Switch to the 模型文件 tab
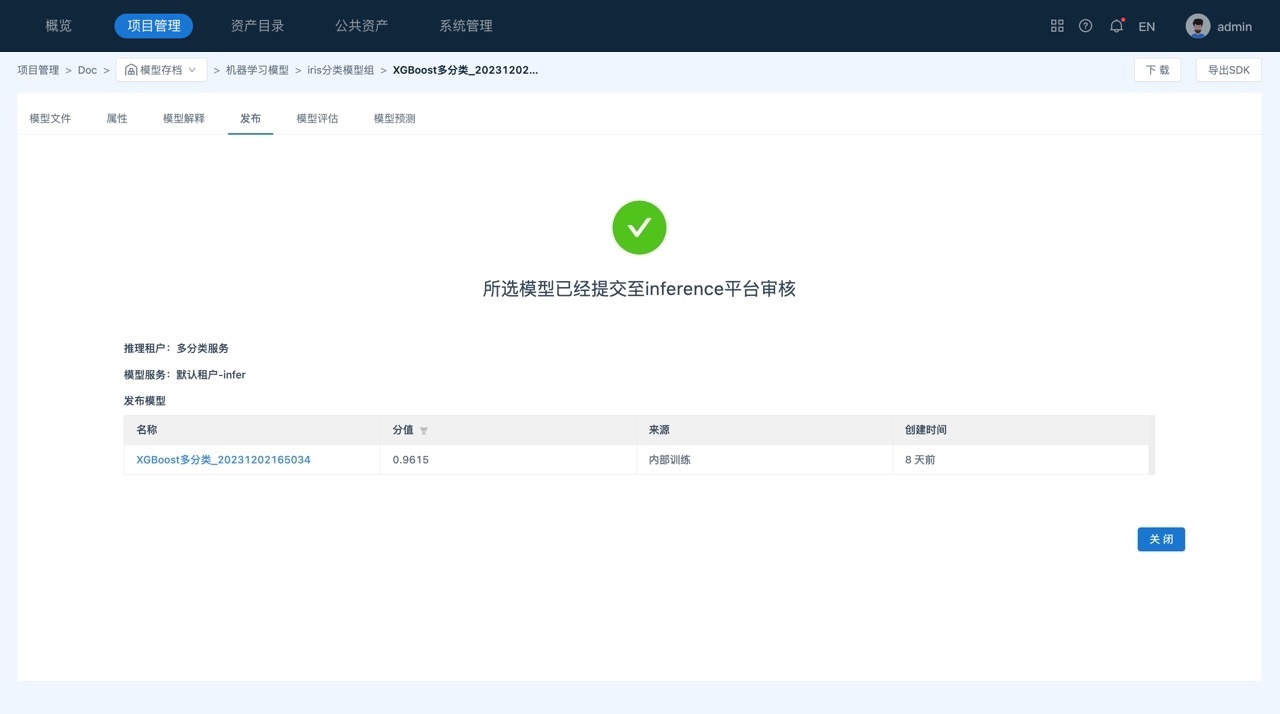1280x714 pixels. point(50,118)
